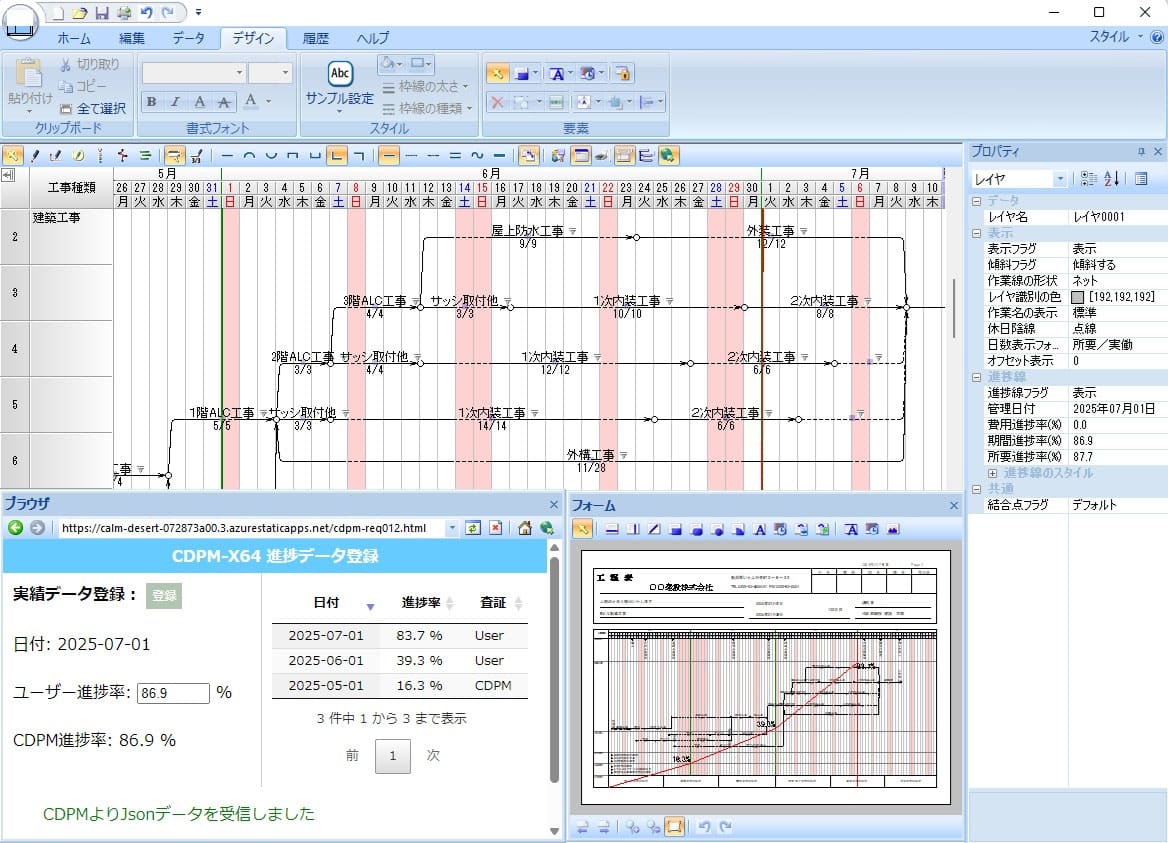Click the browser panel home icon
1168x843 pixels.
coord(524,528)
